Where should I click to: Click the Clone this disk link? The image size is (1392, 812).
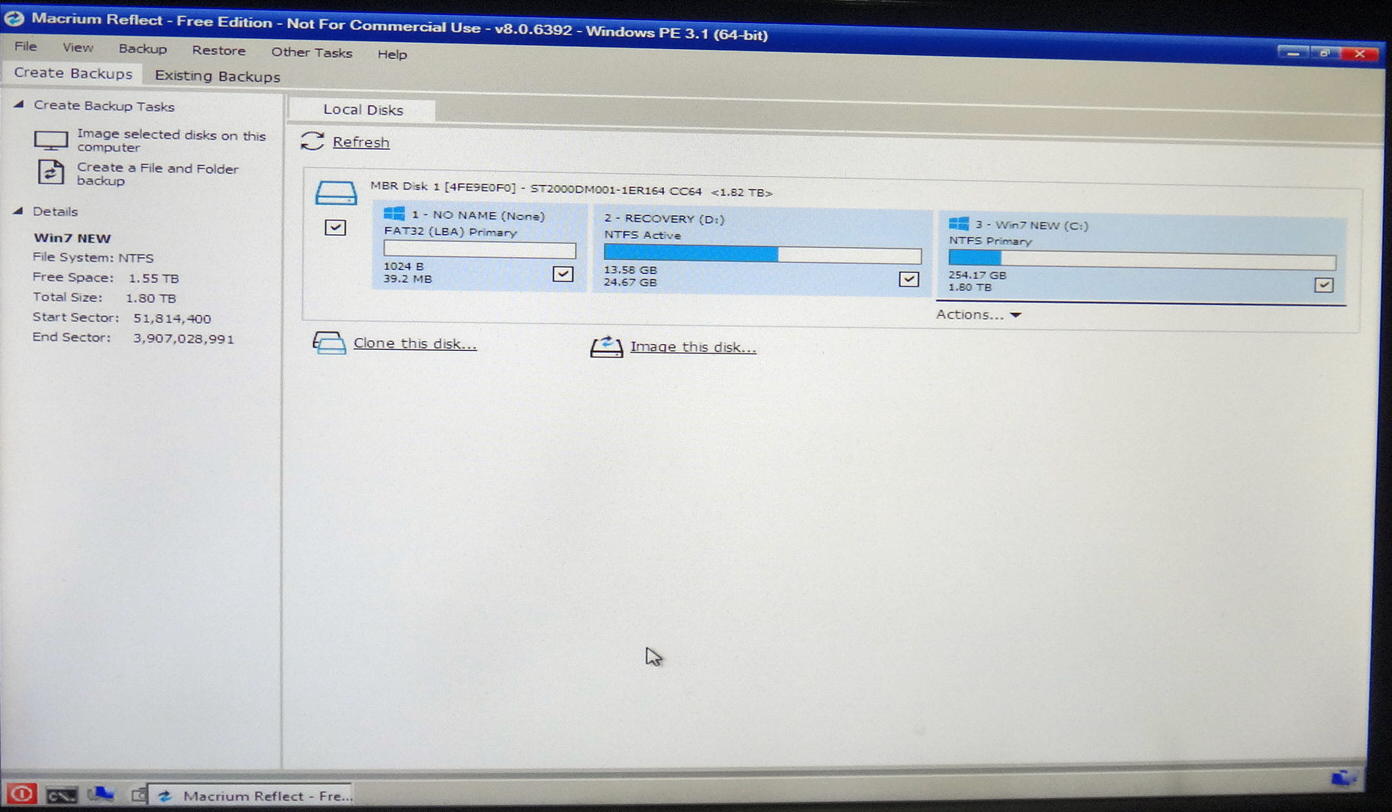coord(415,343)
